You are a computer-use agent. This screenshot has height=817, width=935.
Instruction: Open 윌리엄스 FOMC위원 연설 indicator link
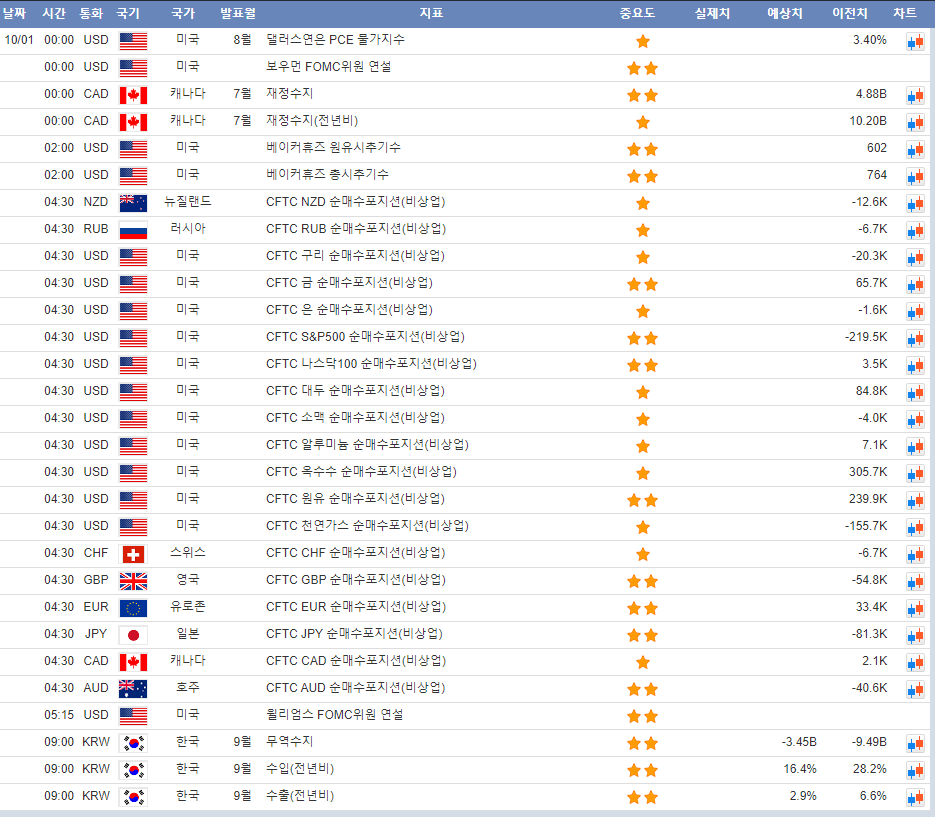(x=334, y=716)
